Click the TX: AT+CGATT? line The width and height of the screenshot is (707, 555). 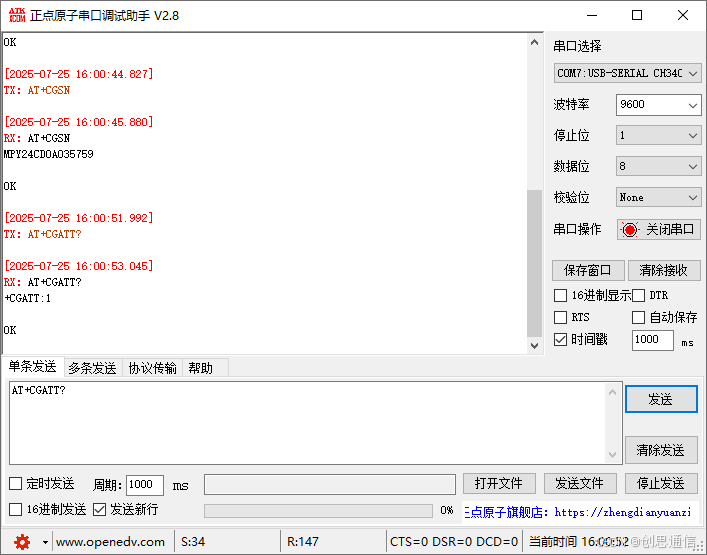click(x=43, y=234)
